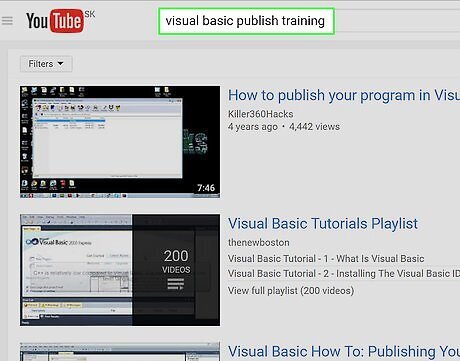This screenshot has height=361, width=460.
Task: Click the Filters dropdown arrow
Action: pos(60,63)
